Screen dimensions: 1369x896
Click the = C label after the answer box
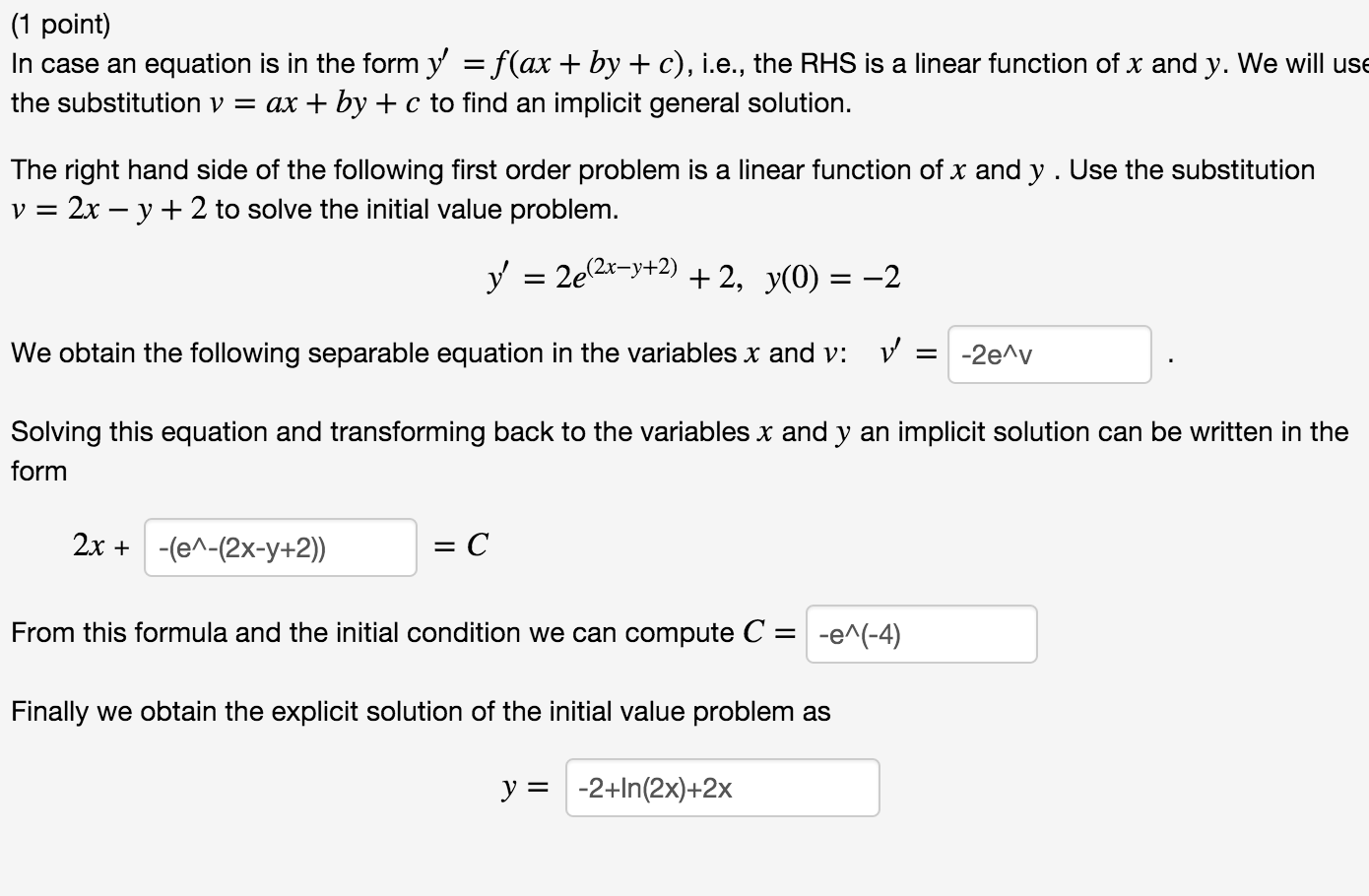coord(459,544)
